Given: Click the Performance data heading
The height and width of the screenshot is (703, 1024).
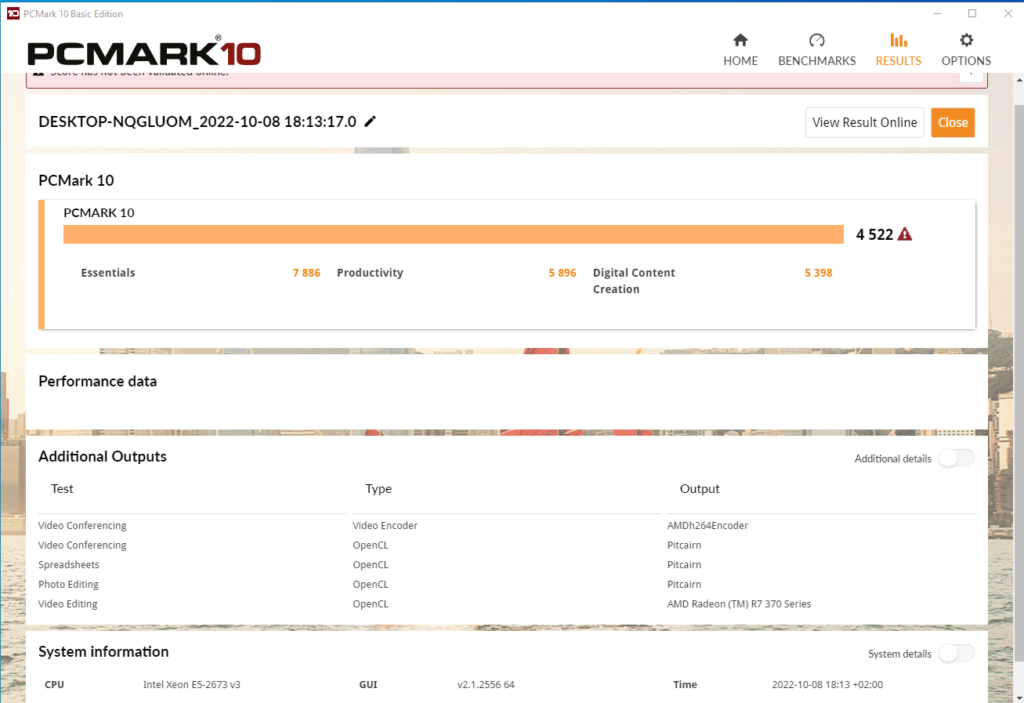Looking at the screenshot, I should click(x=97, y=381).
